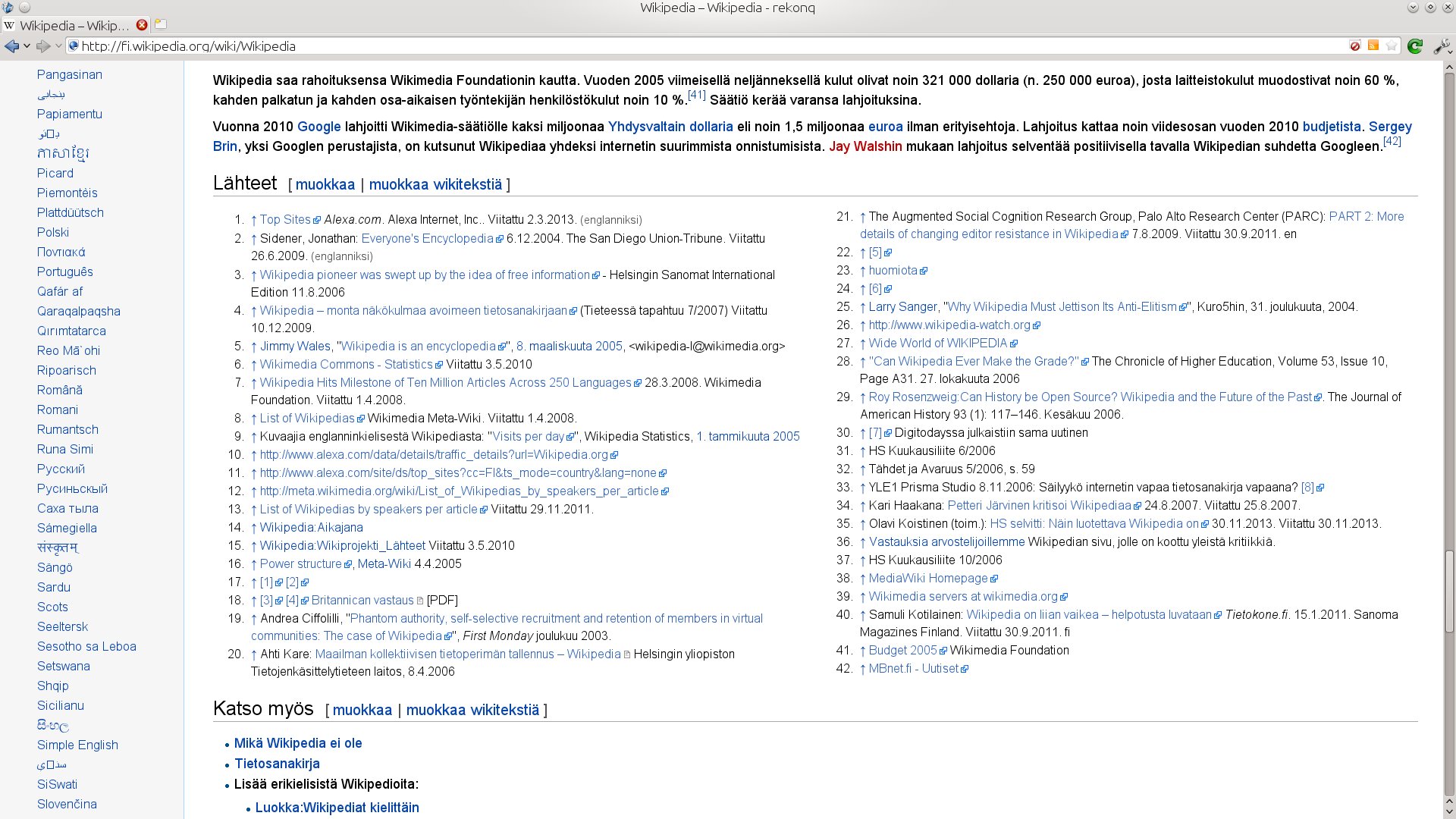1456x819 pixels.
Task: Click the forward navigation arrow
Action: pyautogui.click(x=43, y=46)
